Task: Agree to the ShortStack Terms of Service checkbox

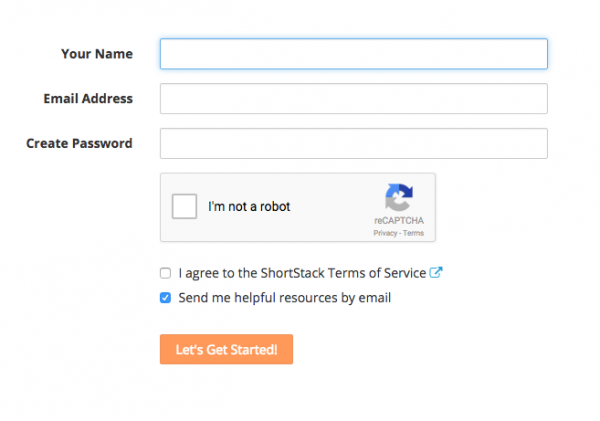Action: (165, 272)
